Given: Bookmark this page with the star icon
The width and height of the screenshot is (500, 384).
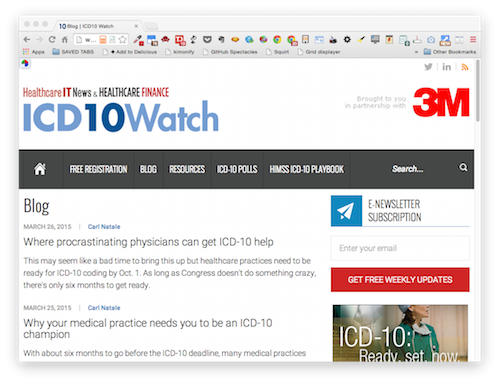Looking at the screenshot, I should pyautogui.click(x=123, y=40).
